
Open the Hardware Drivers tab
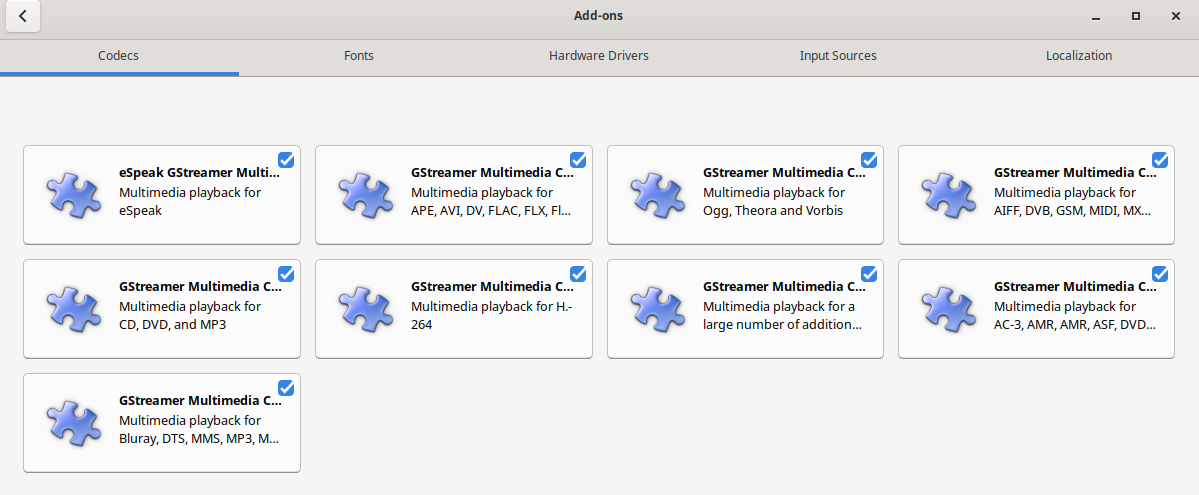pyautogui.click(x=599, y=56)
